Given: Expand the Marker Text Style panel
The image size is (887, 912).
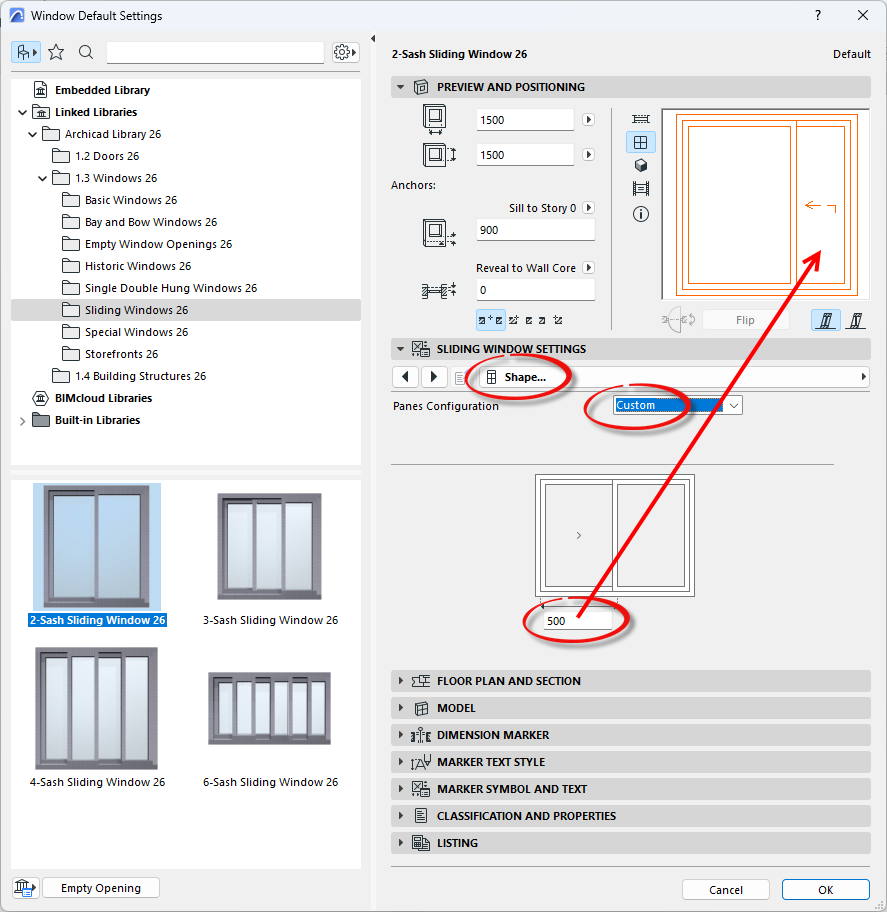Looking at the screenshot, I should 400,762.
